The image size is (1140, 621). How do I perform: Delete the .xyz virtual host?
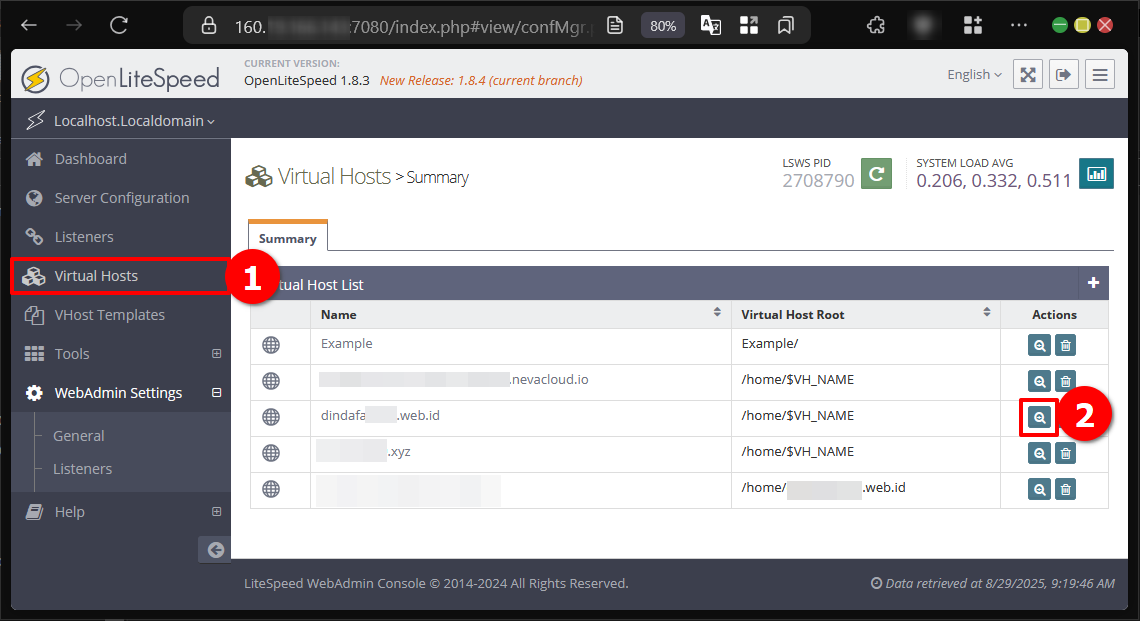(x=1066, y=454)
